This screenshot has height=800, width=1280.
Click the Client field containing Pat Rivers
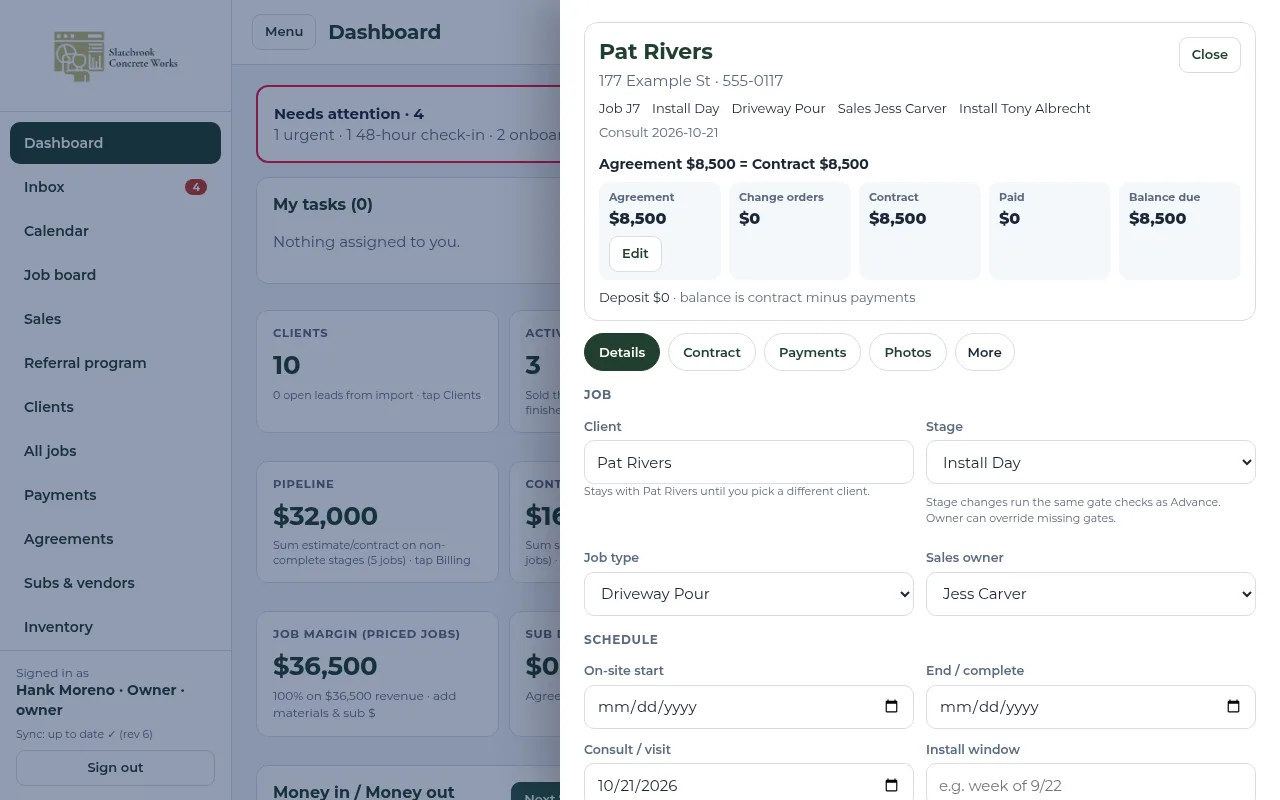(749, 462)
